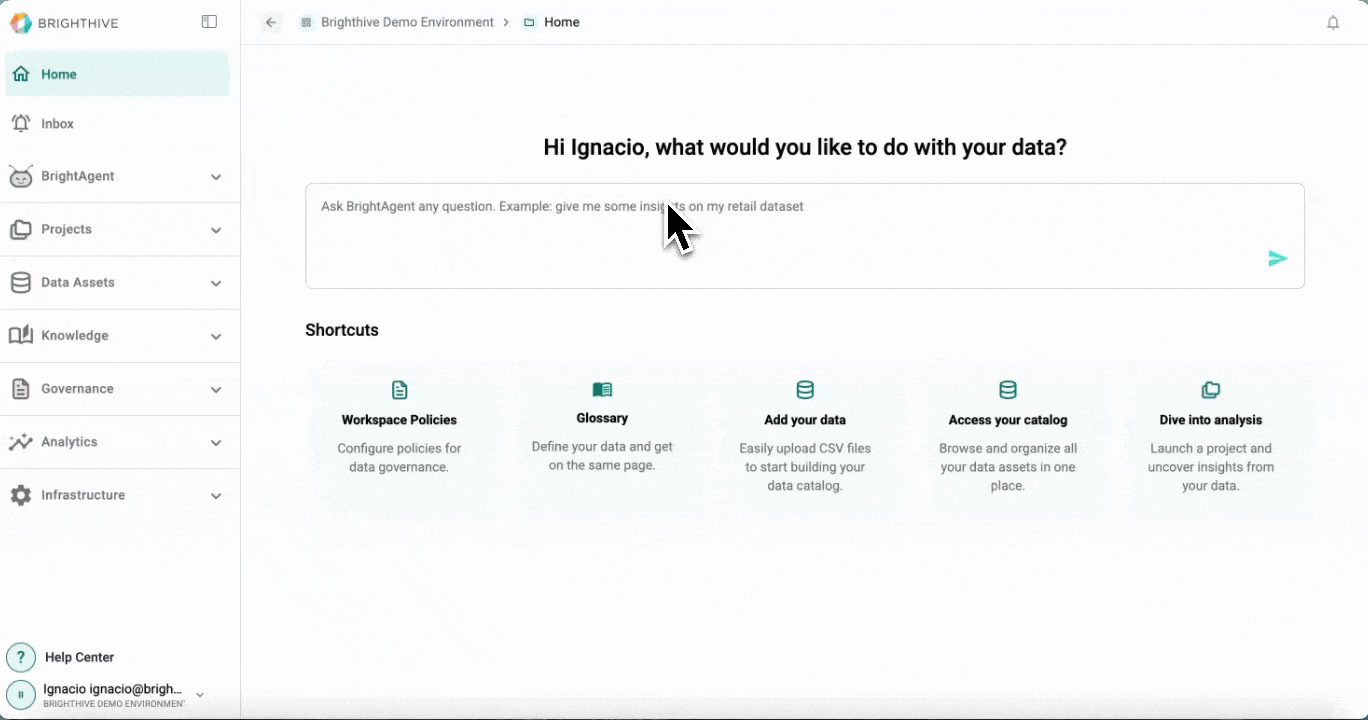This screenshot has width=1368, height=720.
Task: Expand the Analytics menu chevron
Action: click(216, 442)
